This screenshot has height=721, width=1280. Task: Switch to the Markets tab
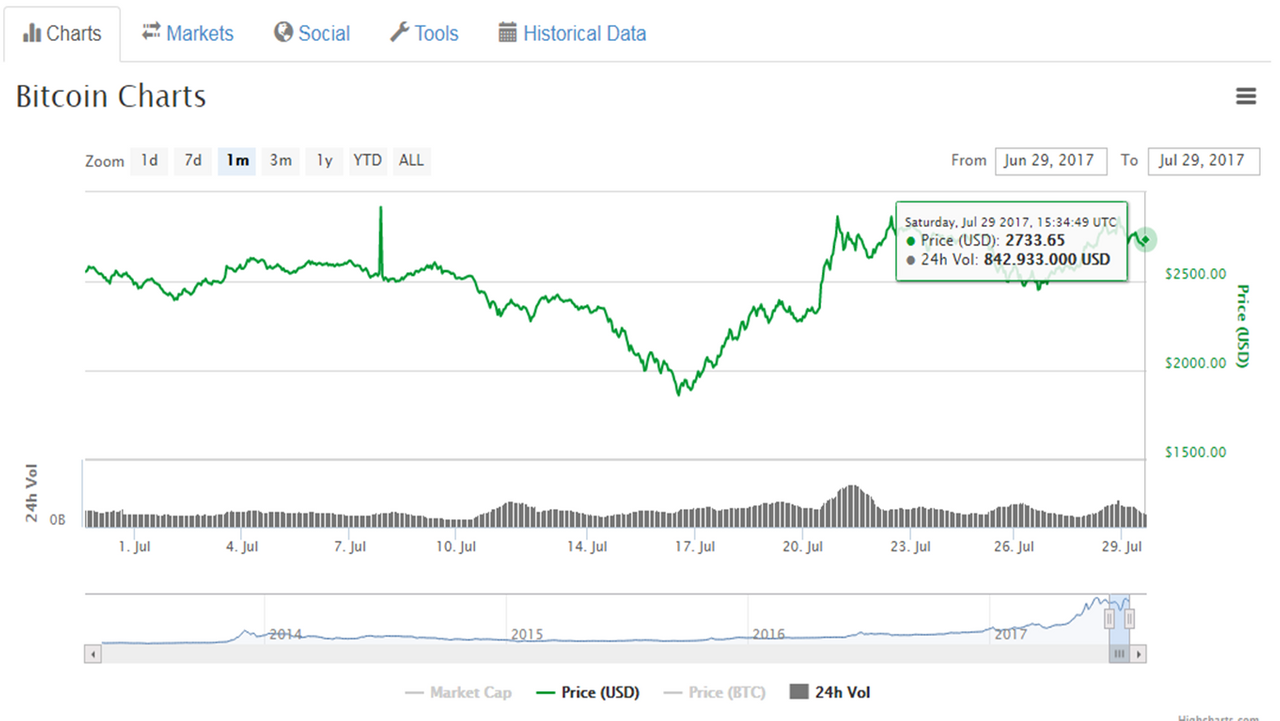coord(188,33)
